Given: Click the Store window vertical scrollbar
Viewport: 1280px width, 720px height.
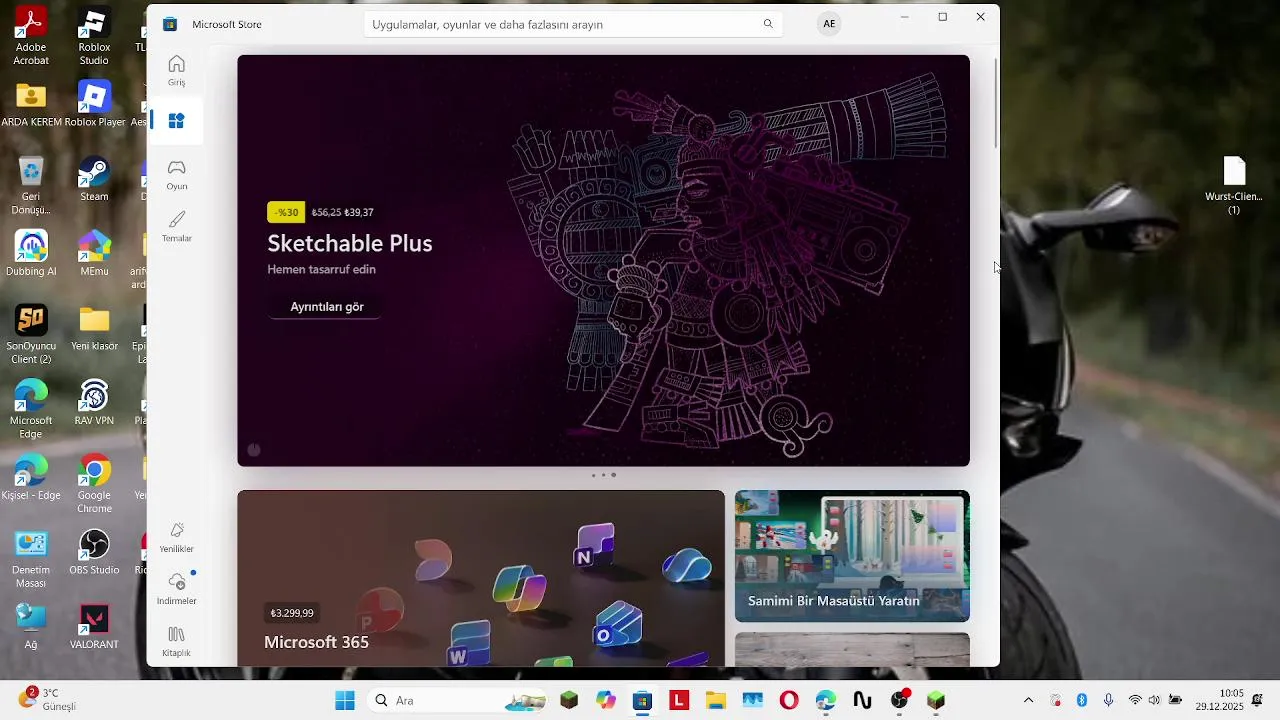Looking at the screenshot, I should click(x=996, y=103).
